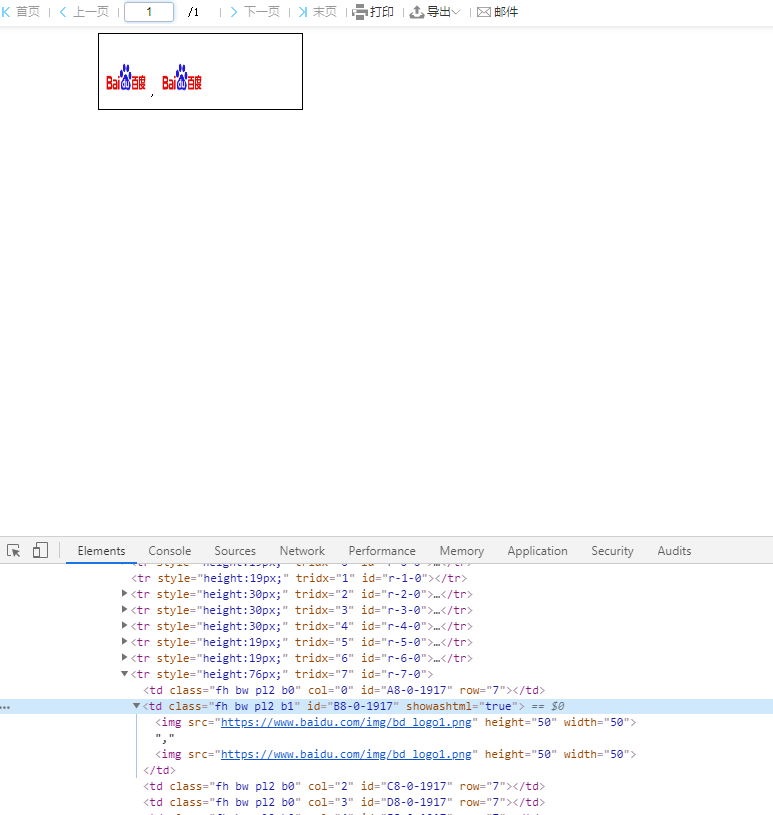Image resolution: width=773 pixels, height=815 pixels.
Task: Select the td A8-0-1917 element row
Action: 344,690
